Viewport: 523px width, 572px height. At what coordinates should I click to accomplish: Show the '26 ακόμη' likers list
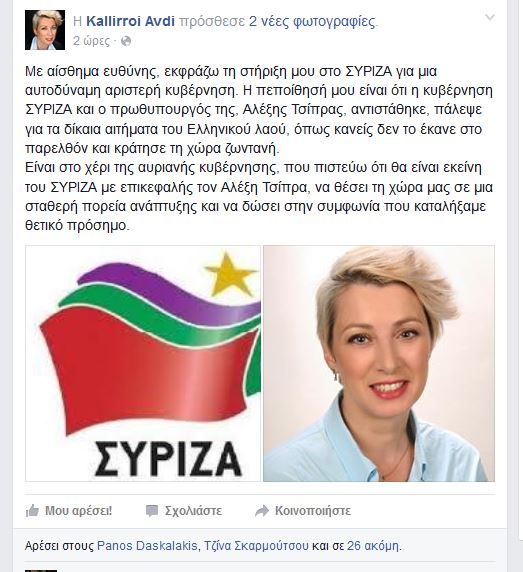click(x=373, y=546)
